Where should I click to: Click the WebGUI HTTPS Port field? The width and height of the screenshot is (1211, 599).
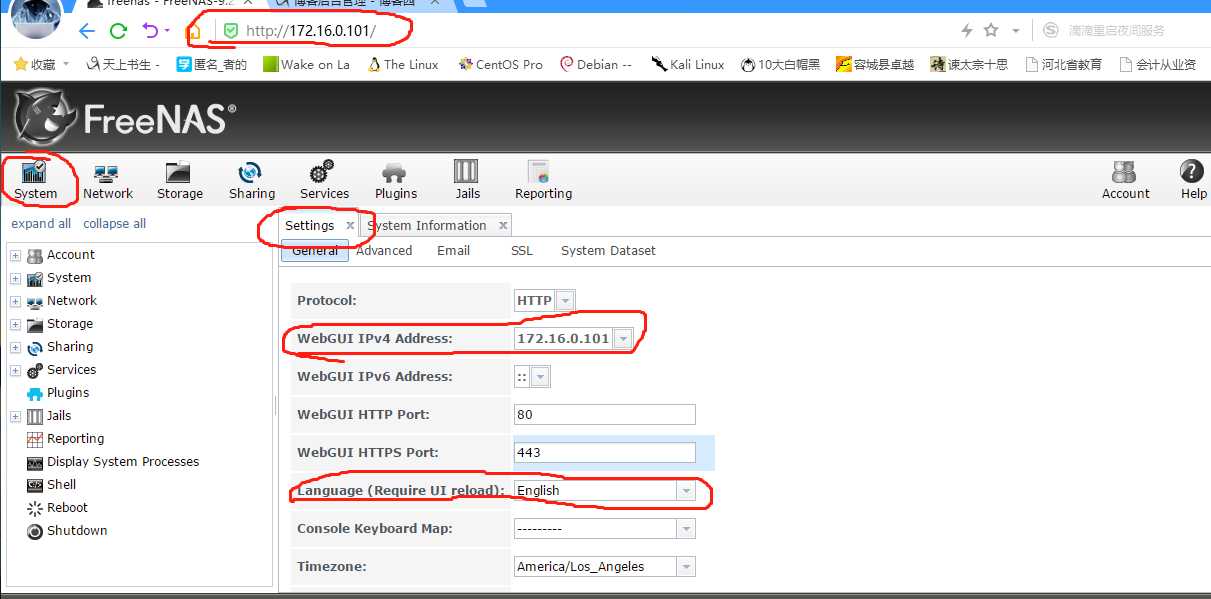coord(604,453)
